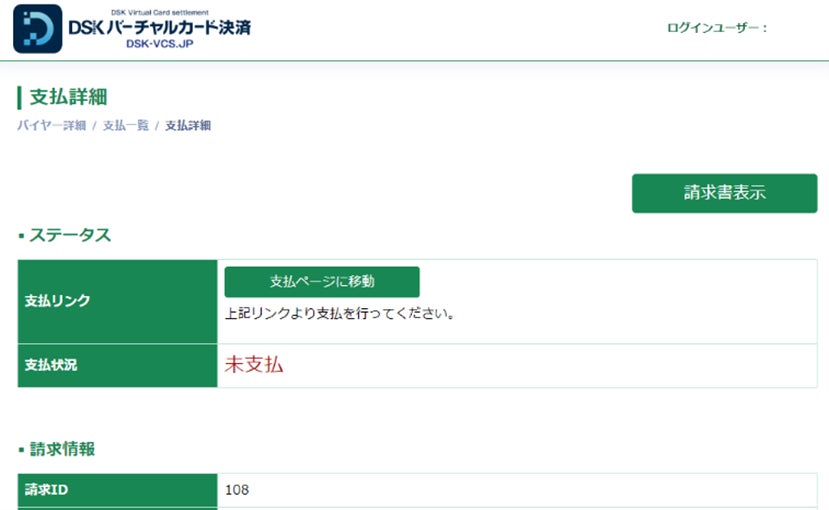The height and width of the screenshot is (510, 829).
Task: Click the 支払状況 row label
Action: pos(51,365)
